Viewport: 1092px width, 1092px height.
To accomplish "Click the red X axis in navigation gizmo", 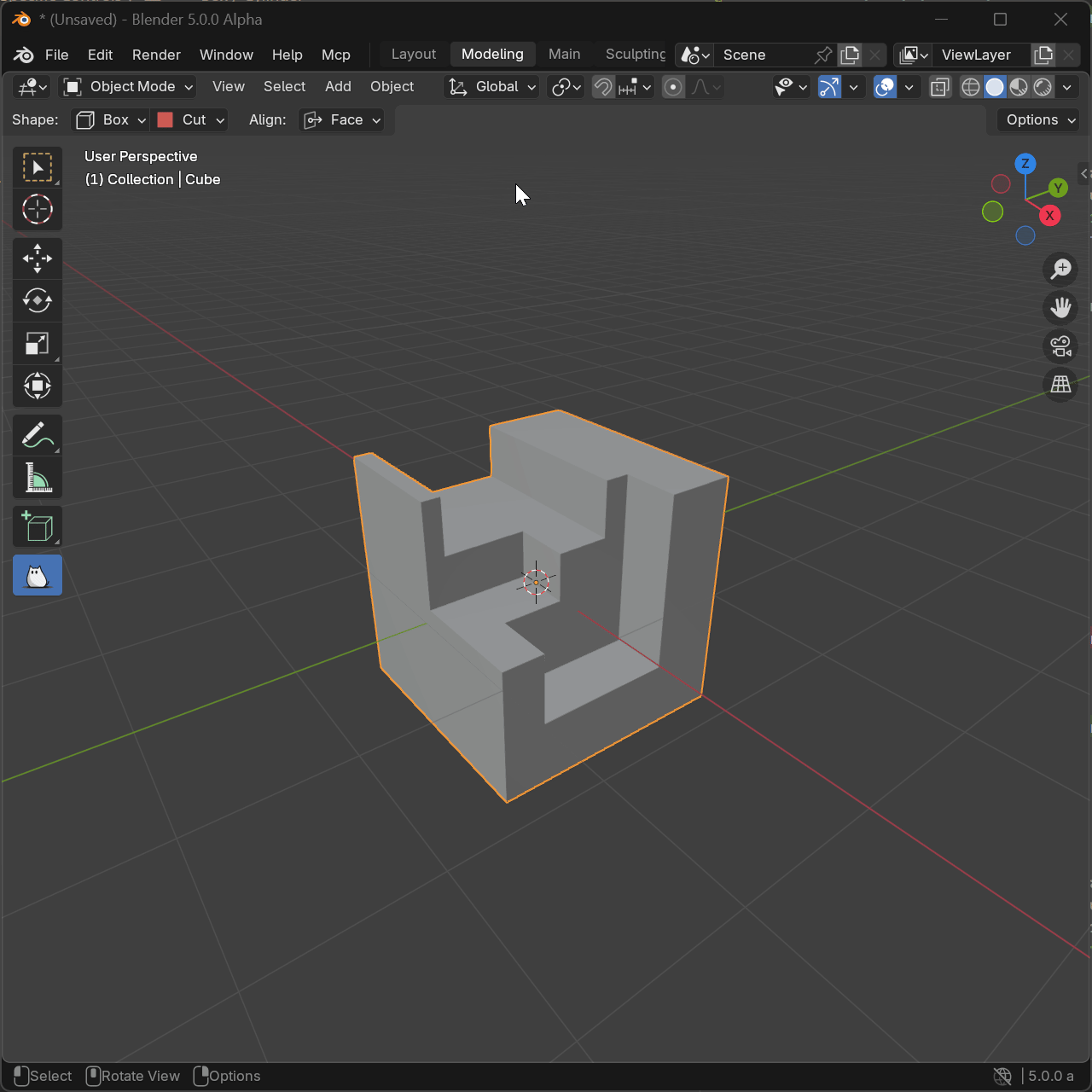I will click(1050, 216).
